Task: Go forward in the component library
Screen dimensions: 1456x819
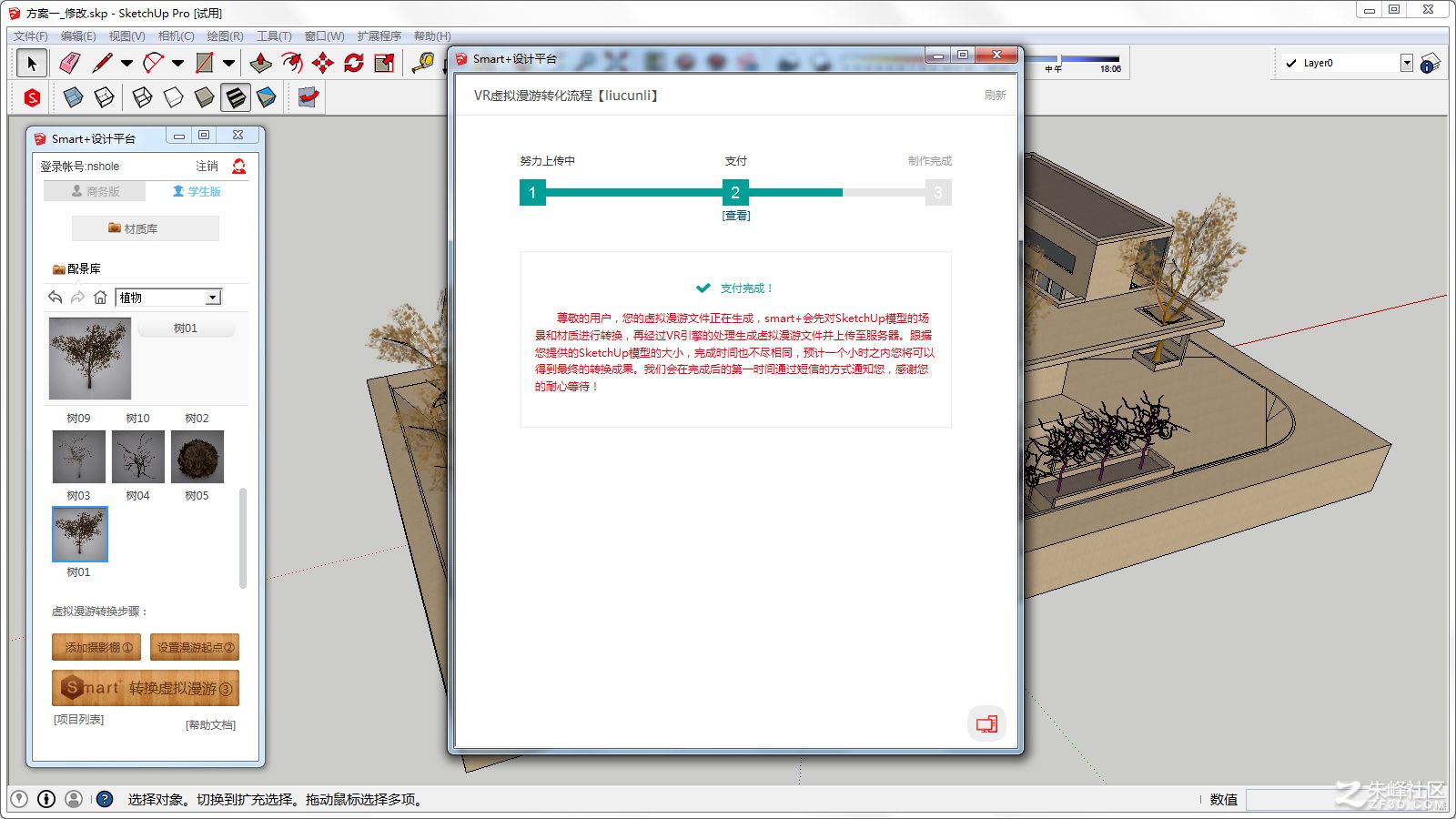Action: [77, 298]
